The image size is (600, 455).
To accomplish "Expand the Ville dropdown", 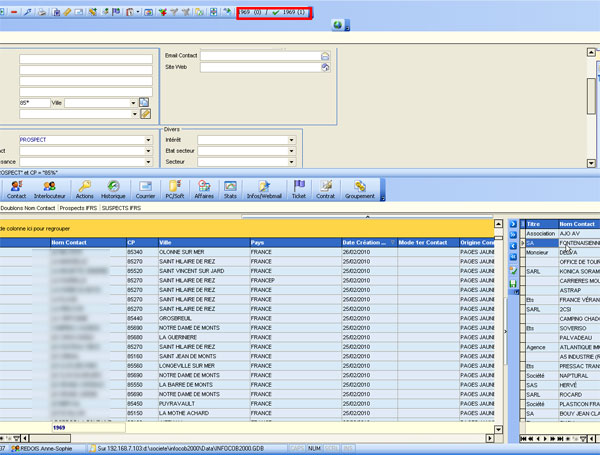I will click(x=133, y=103).
